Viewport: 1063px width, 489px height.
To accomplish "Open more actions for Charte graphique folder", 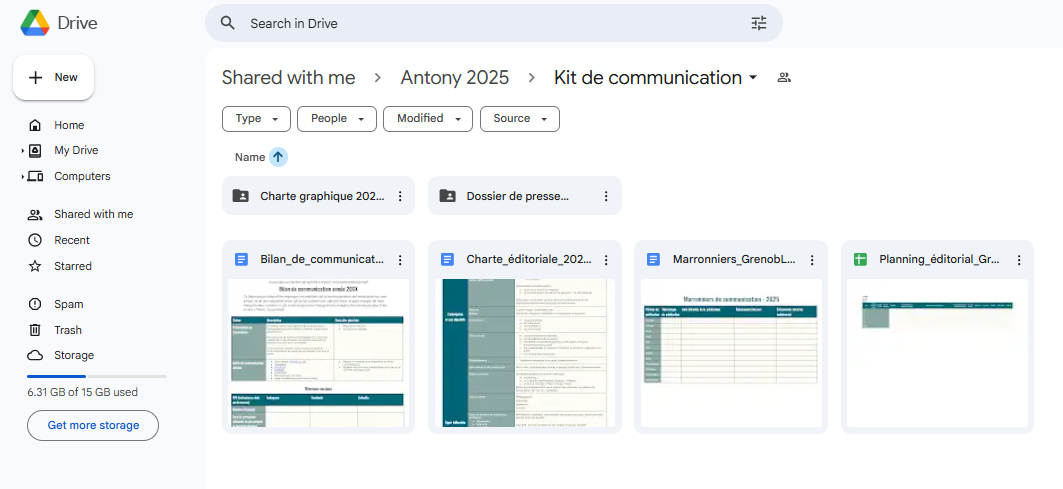I will 400,196.
